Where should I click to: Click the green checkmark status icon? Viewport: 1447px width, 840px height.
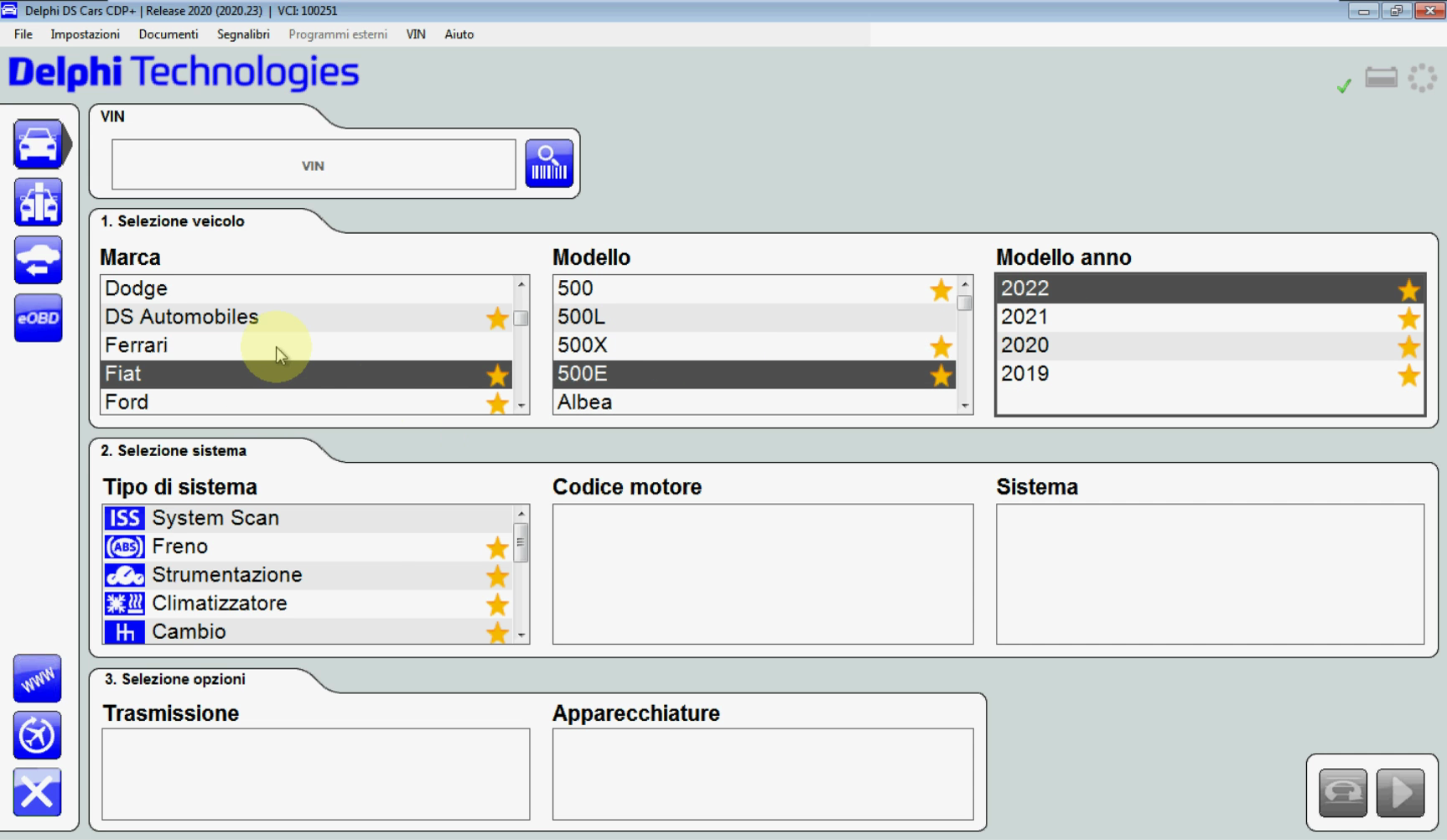(x=1344, y=85)
